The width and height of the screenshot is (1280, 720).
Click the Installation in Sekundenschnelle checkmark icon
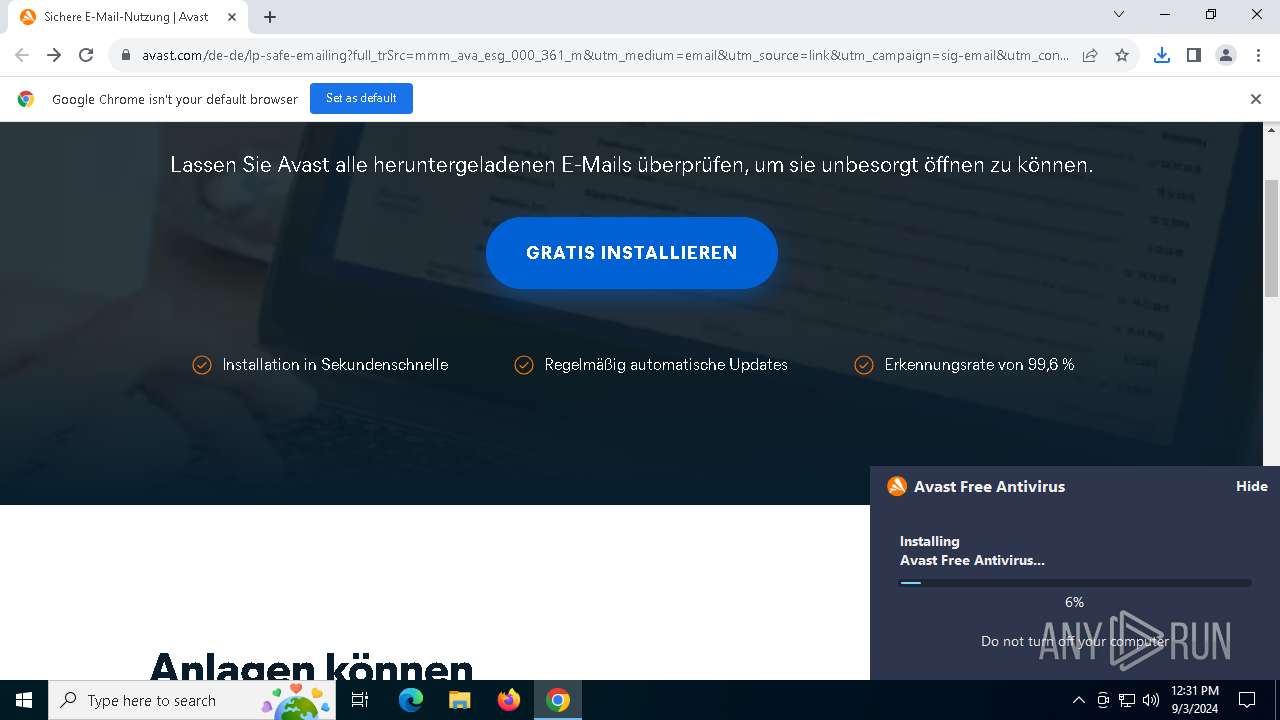(x=202, y=365)
